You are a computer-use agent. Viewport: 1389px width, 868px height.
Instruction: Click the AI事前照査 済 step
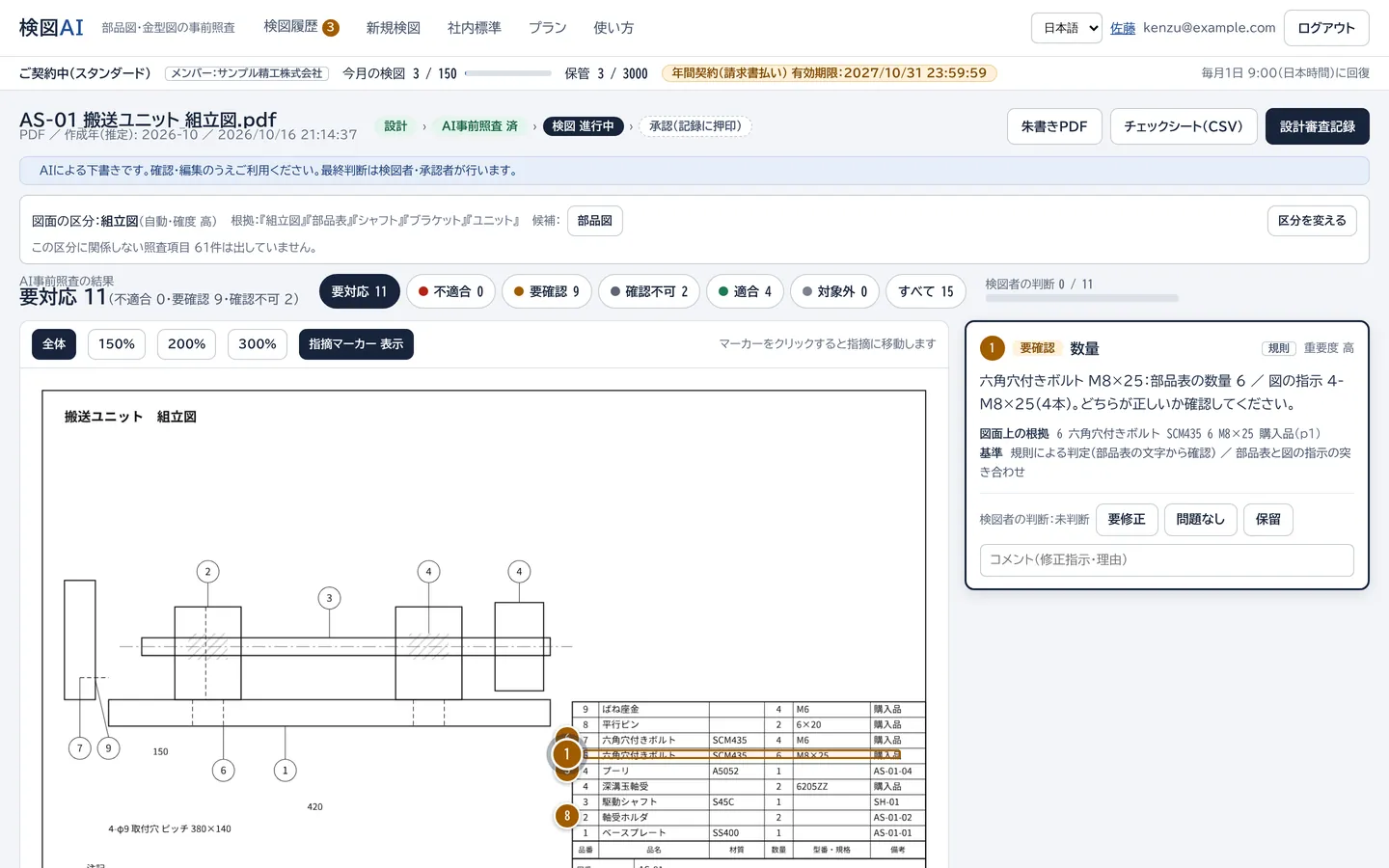tap(479, 126)
